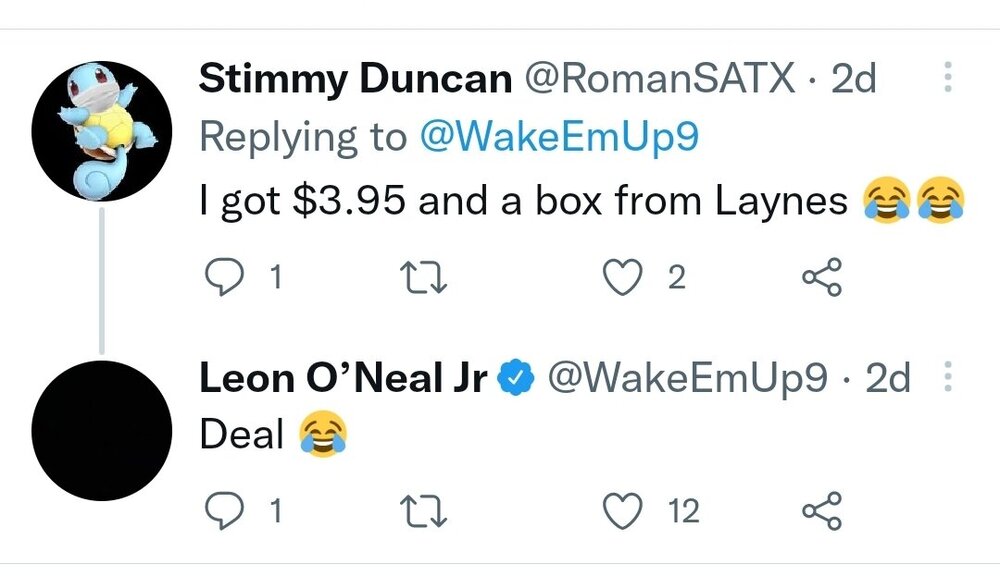Open more options on Leon O'Neal's tweet
Image resolution: width=1000 pixels, height=576 pixels.
click(x=948, y=378)
